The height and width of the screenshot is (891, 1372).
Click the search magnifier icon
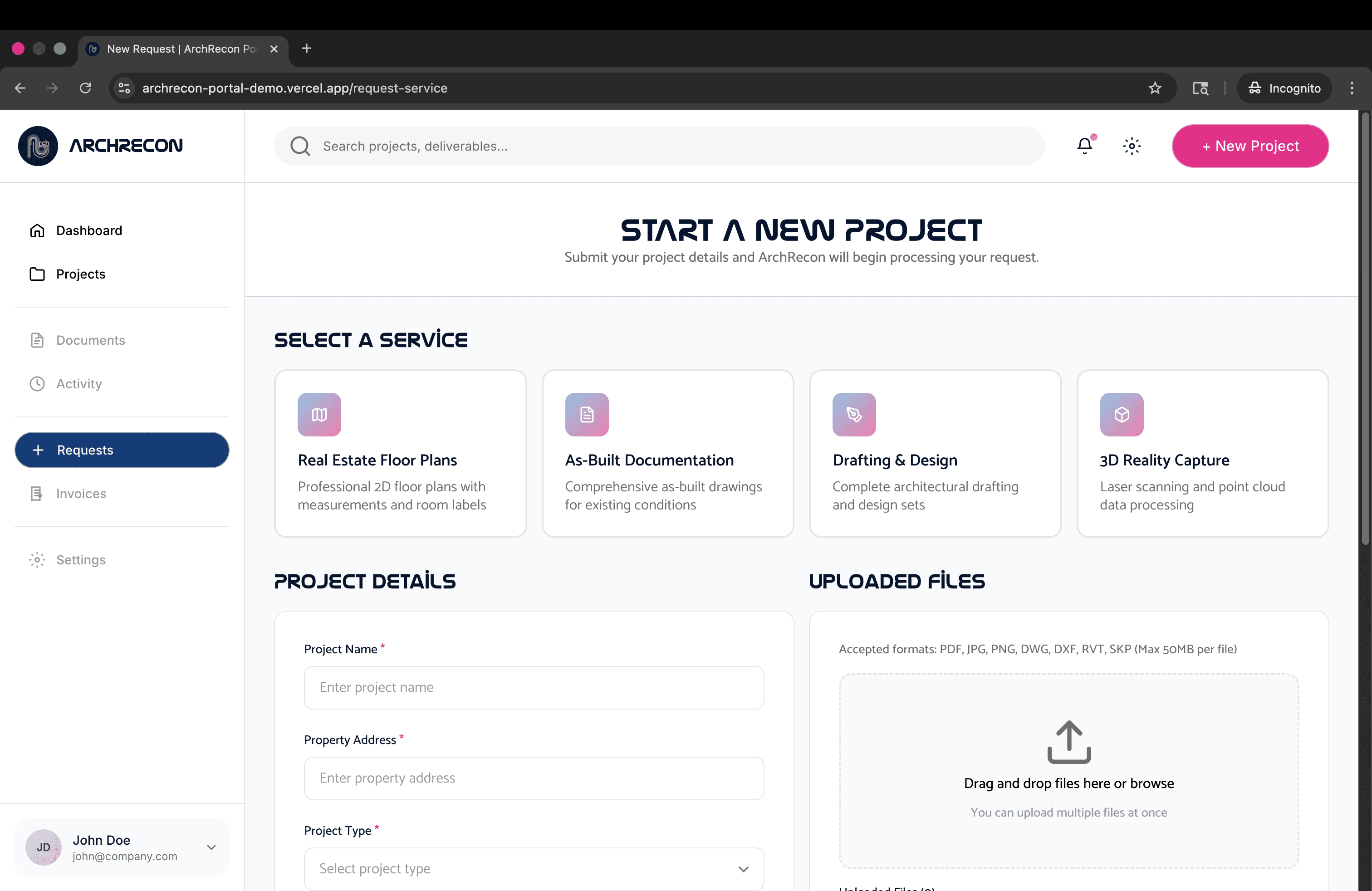300,146
